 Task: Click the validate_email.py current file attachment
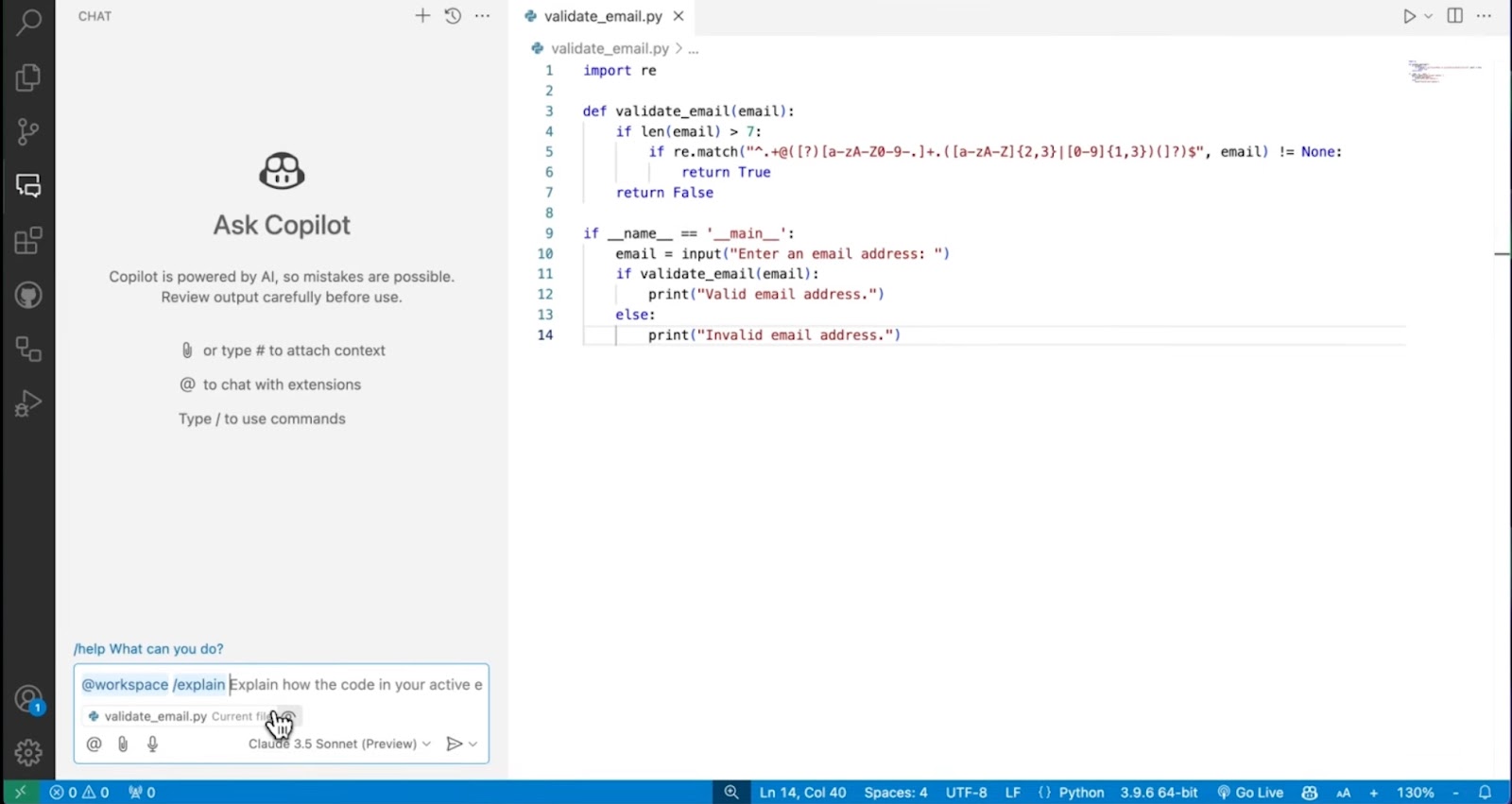pos(180,716)
